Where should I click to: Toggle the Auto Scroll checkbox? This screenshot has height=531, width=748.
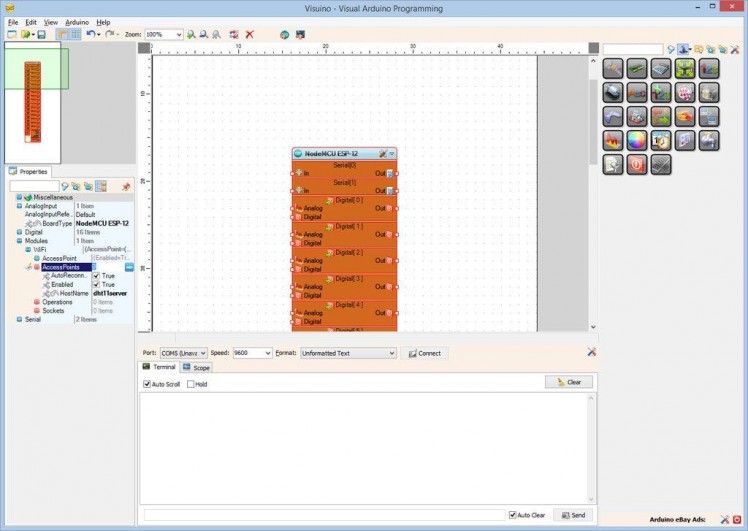pyautogui.click(x=147, y=384)
